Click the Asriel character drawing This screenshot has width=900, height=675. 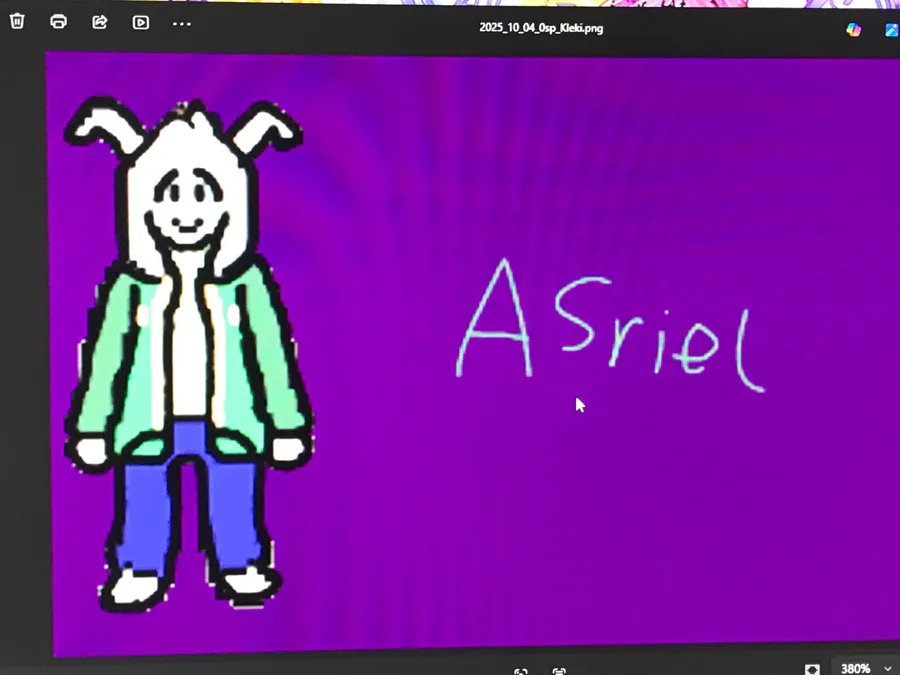coord(188,355)
